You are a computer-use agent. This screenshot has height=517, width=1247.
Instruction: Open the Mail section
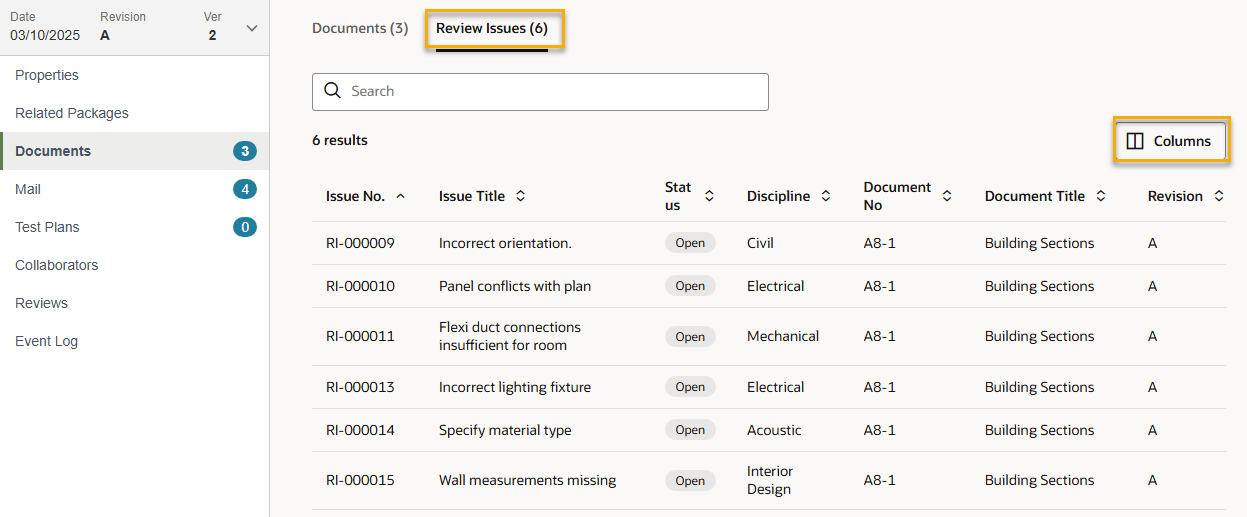pyautogui.click(x=28, y=189)
